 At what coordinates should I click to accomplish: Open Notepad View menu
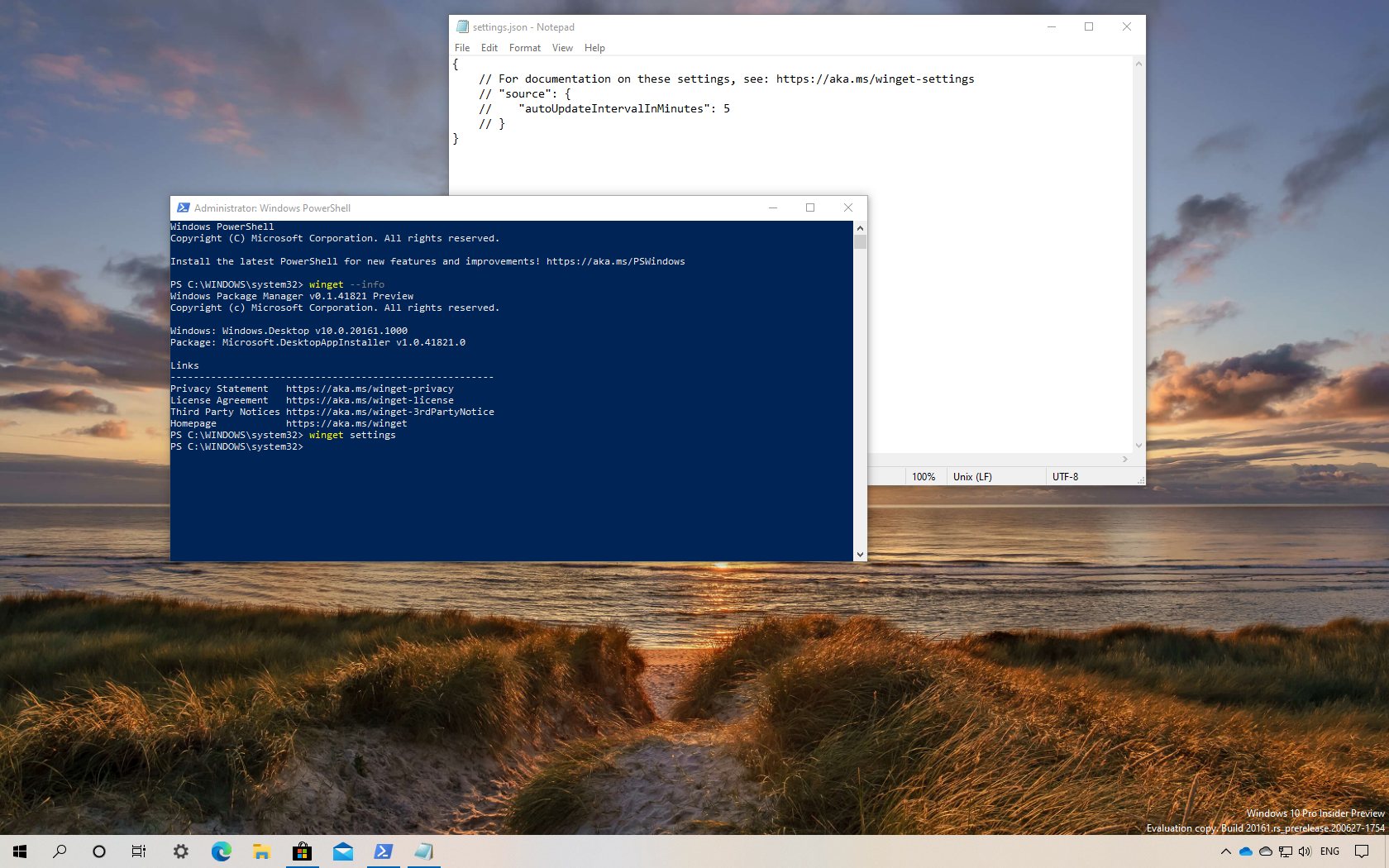[562, 48]
